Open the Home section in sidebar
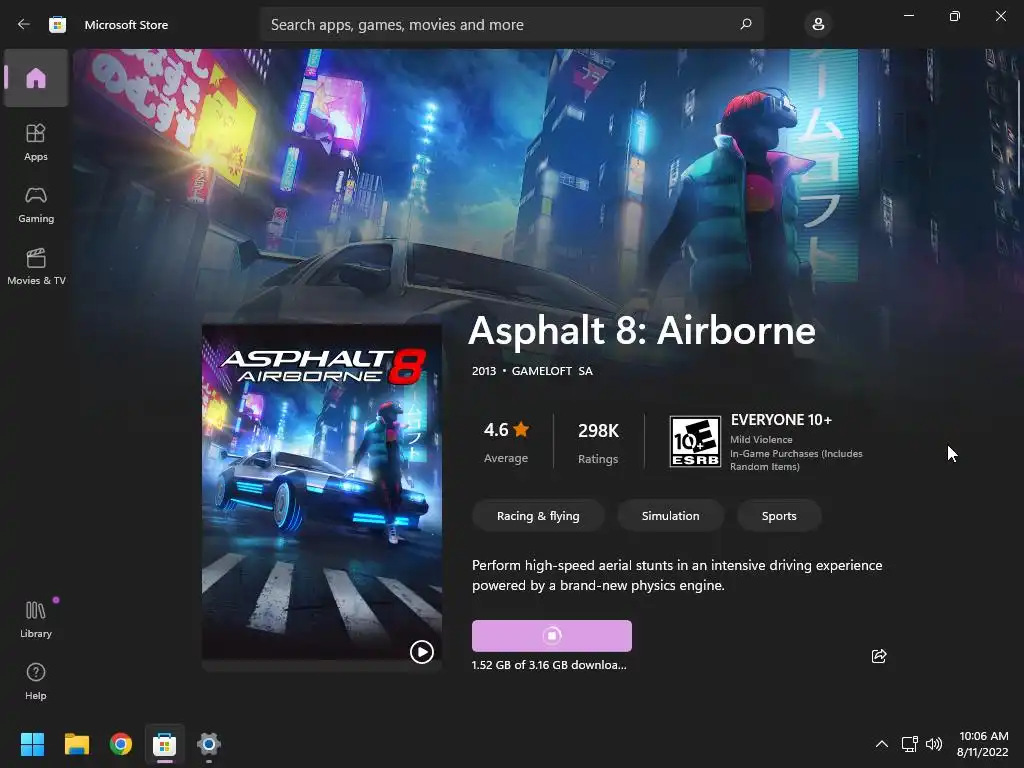 [x=36, y=78]
